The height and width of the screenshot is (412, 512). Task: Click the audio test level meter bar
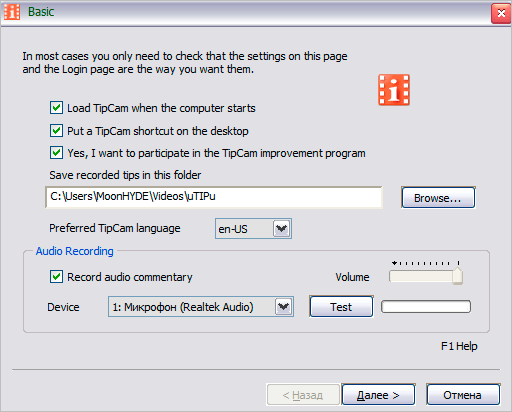tap(426, 307)
